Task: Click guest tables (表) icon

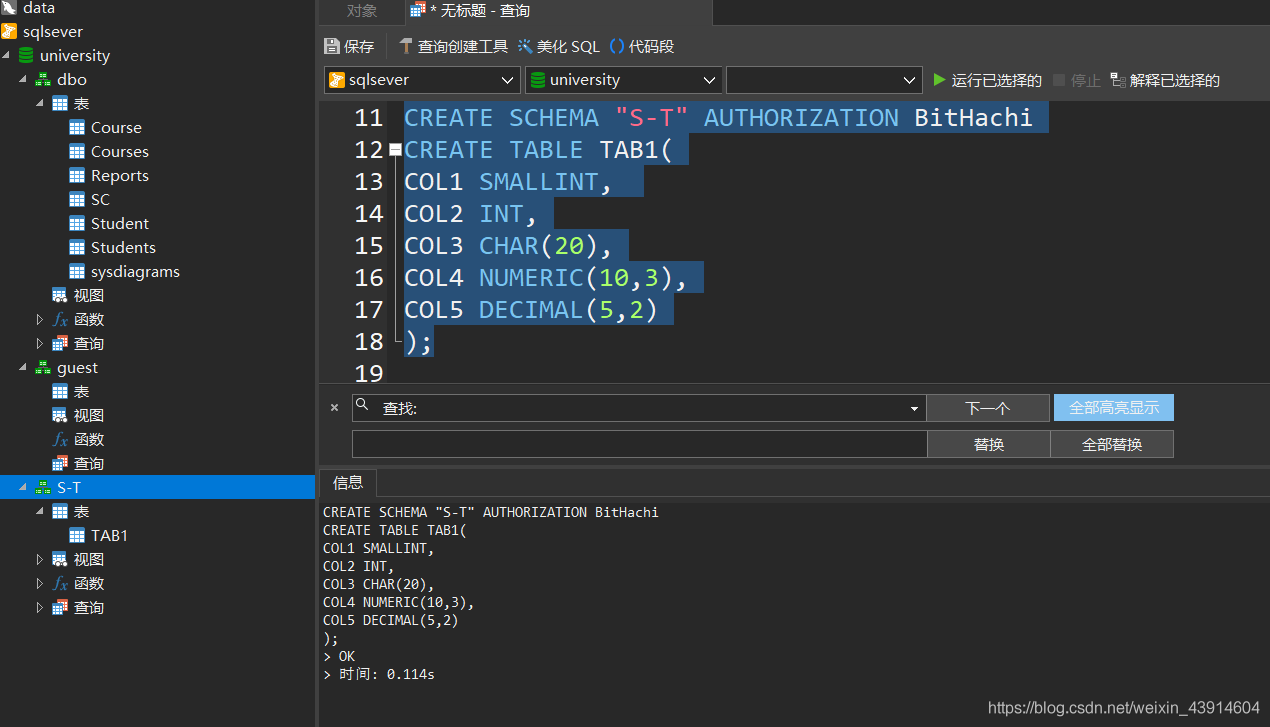Action: pos(60,392)
